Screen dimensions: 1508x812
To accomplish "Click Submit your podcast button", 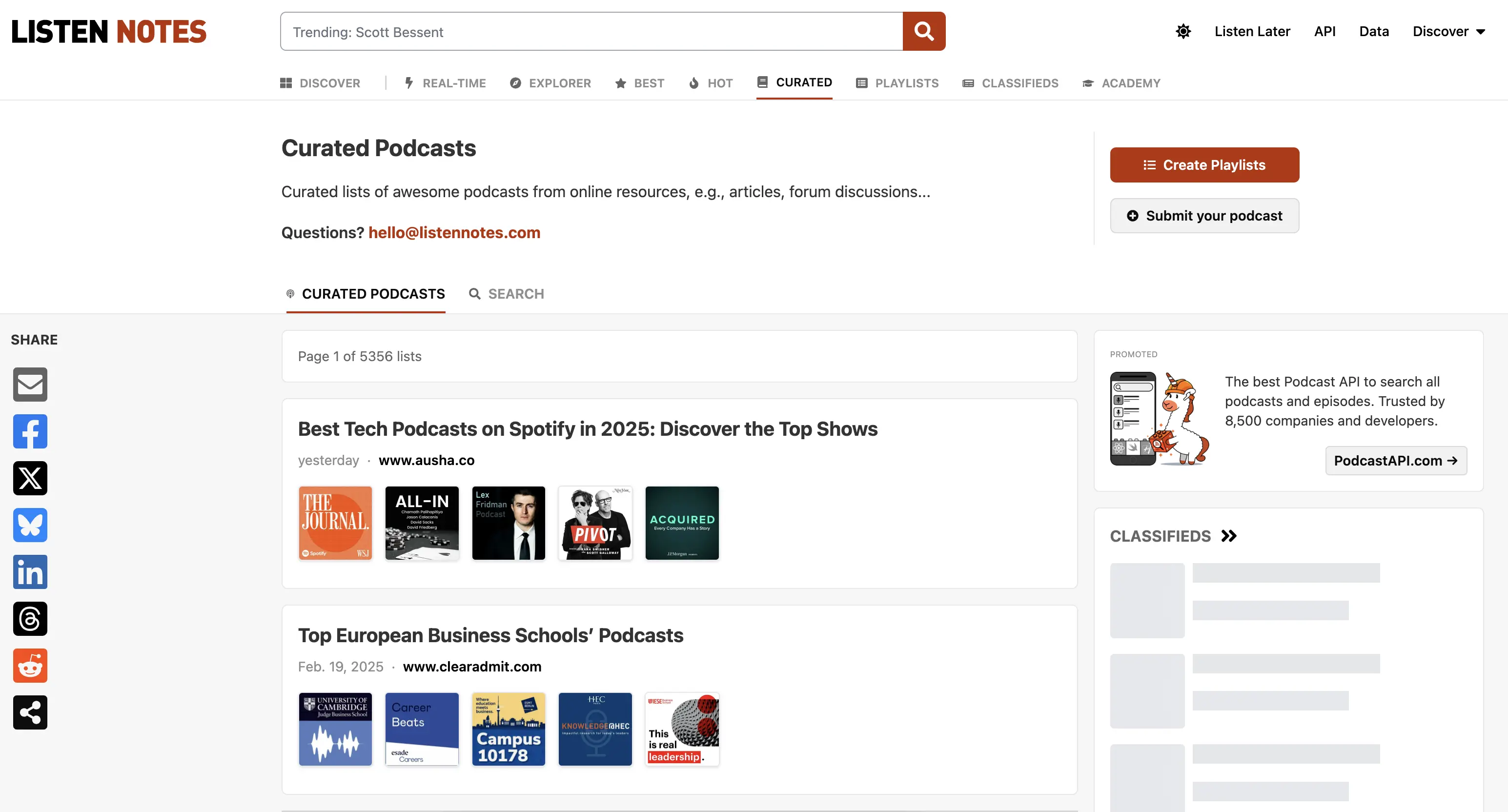I will 1205,215.
